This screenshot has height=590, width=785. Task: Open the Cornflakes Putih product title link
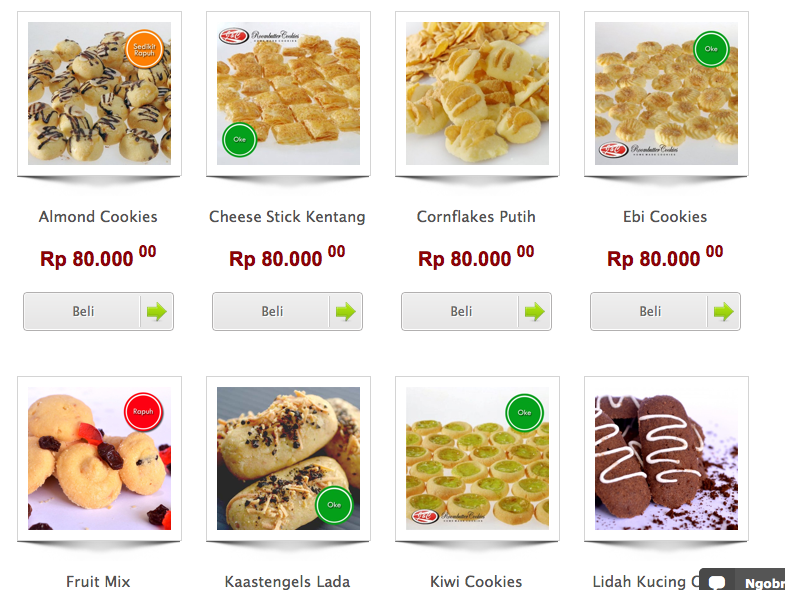(476, 216)
